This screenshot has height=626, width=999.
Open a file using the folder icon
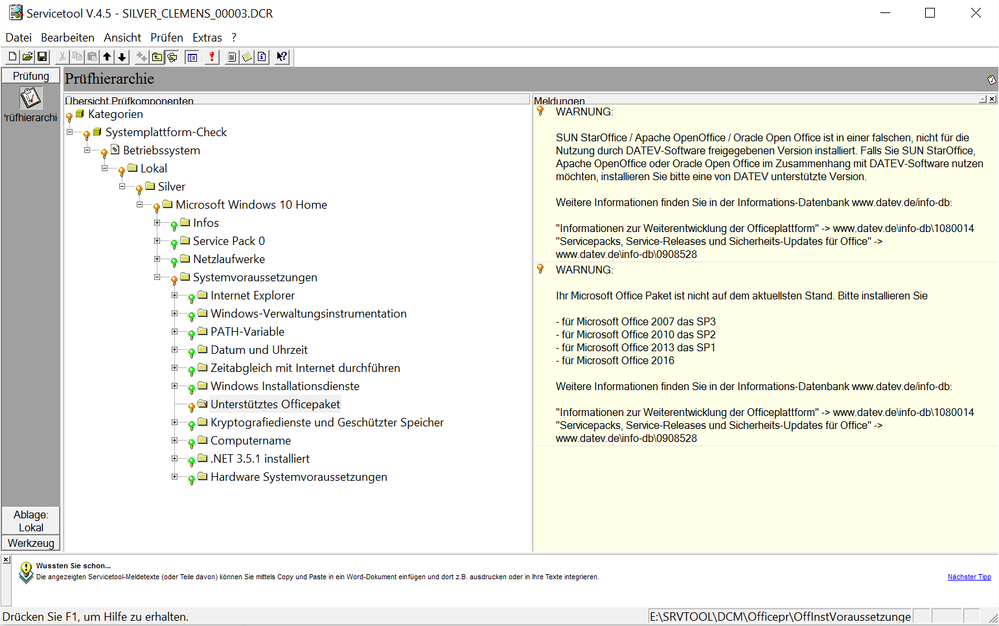[x=27, y=57]
